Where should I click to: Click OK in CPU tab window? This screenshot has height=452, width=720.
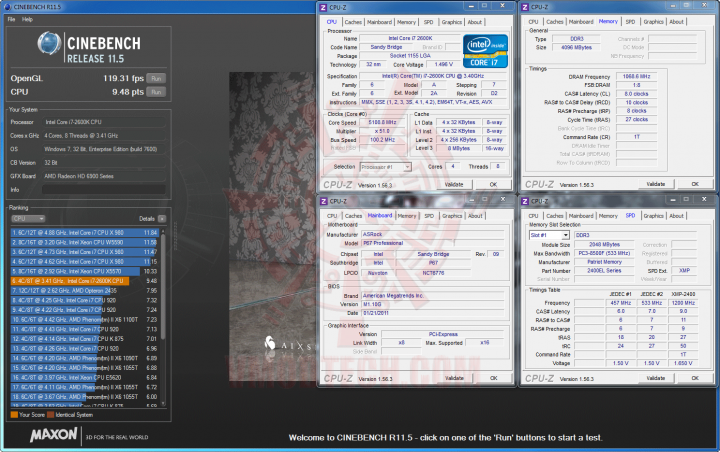[x=493, y=185]
